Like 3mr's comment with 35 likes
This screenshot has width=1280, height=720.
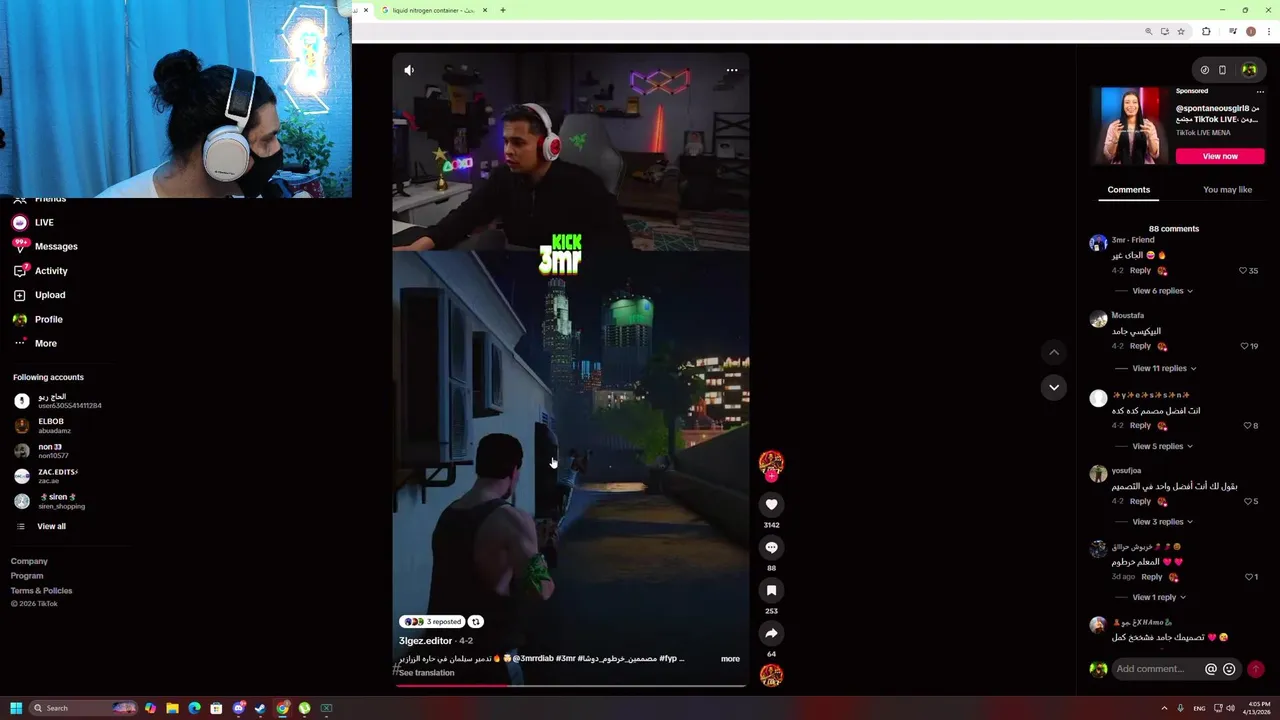click(x=1243, y=271)
